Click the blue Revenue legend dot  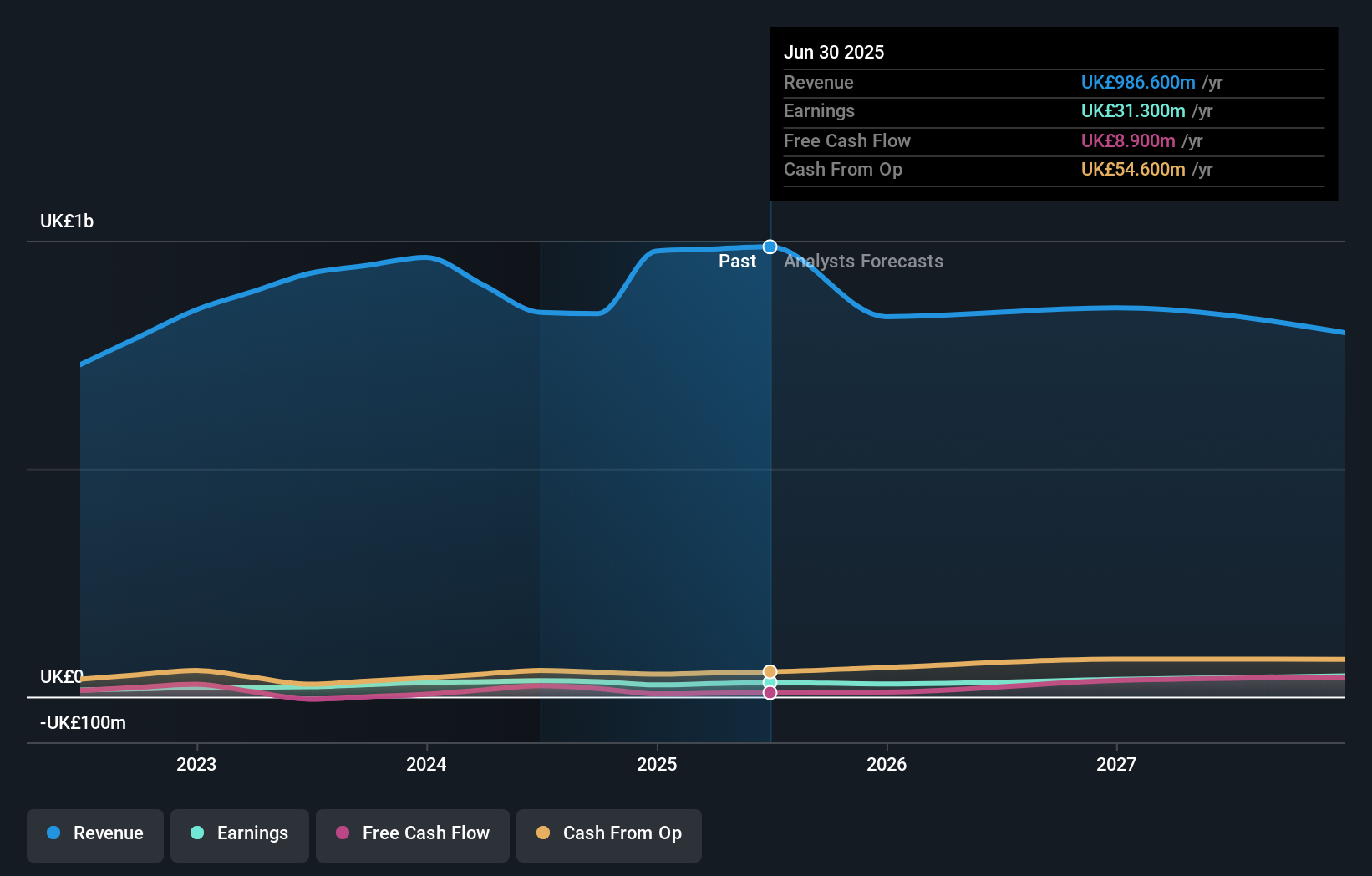pos(52,833)
